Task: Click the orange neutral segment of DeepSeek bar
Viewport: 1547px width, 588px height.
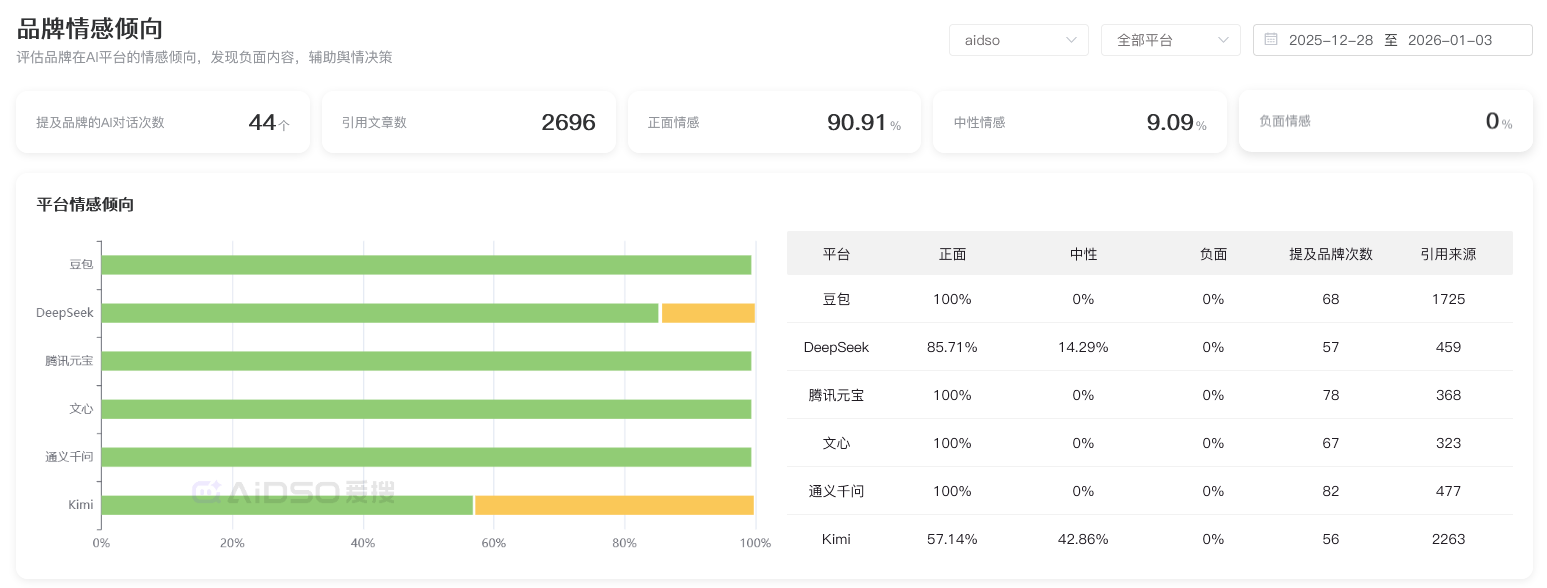Action: tap(707, 313)
